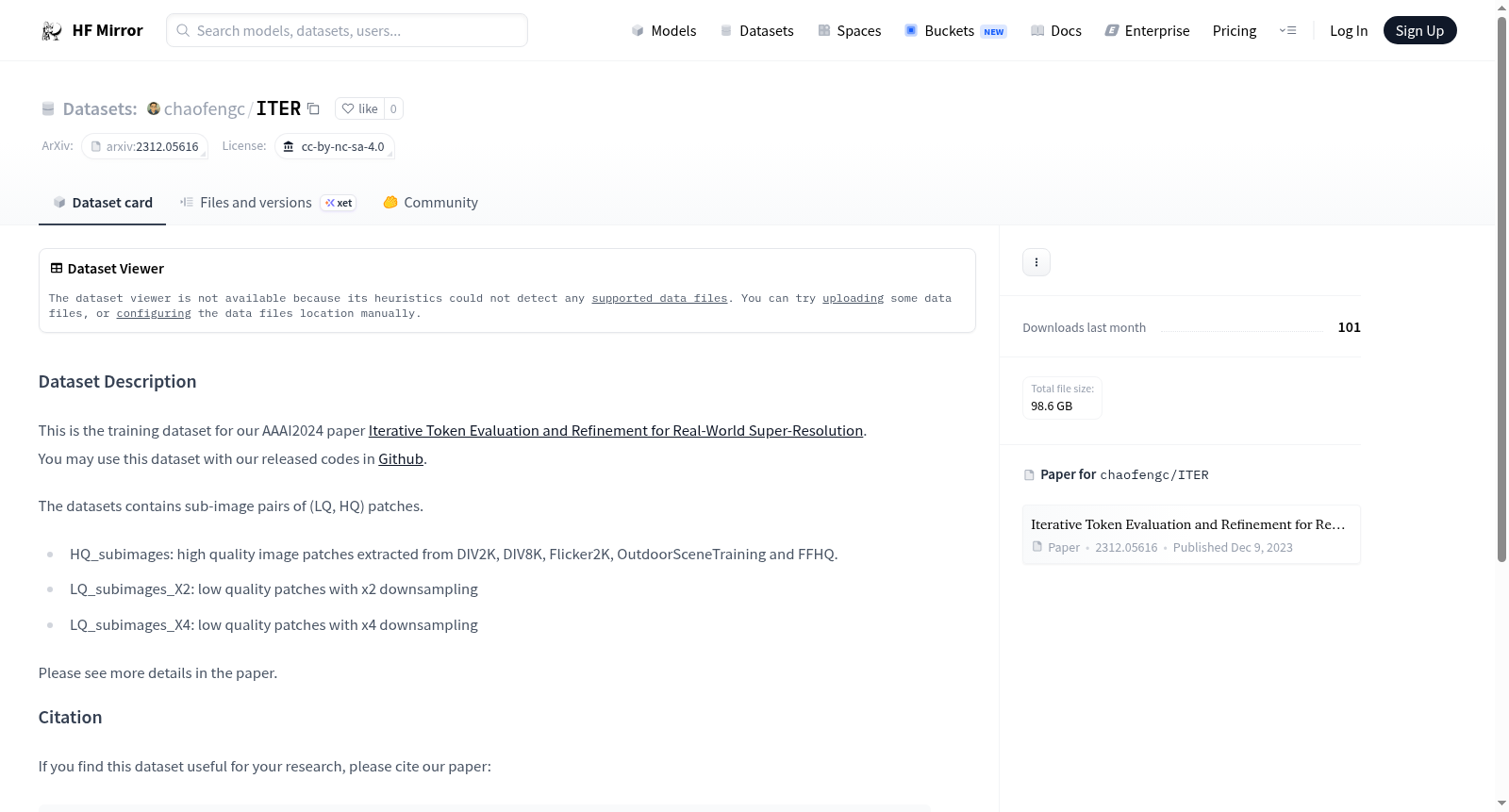1509x812 pixels.
Task: Click the chaofengc avatar icon
Action: pos(154,108)
